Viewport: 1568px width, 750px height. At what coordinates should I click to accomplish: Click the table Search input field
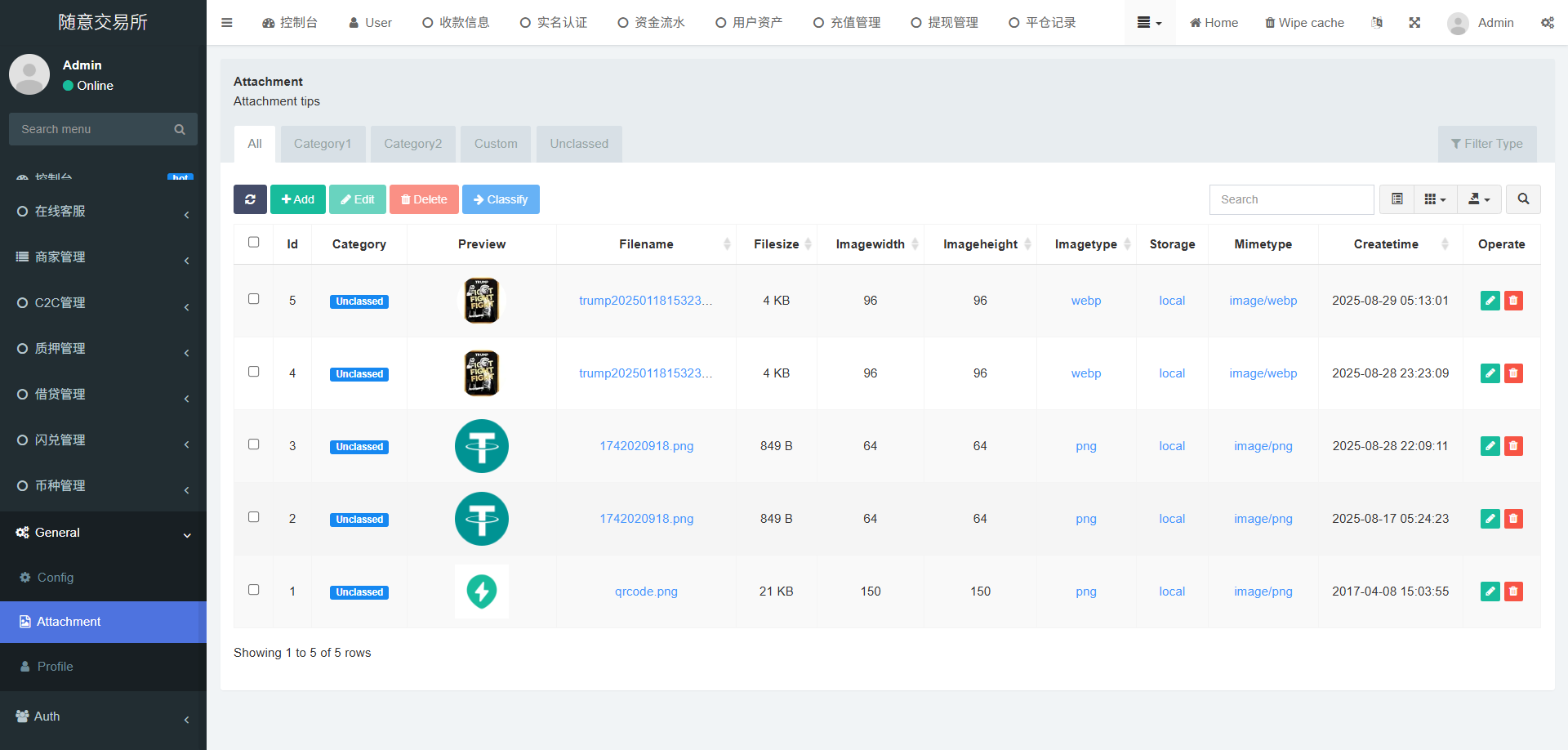point(1291,199)
